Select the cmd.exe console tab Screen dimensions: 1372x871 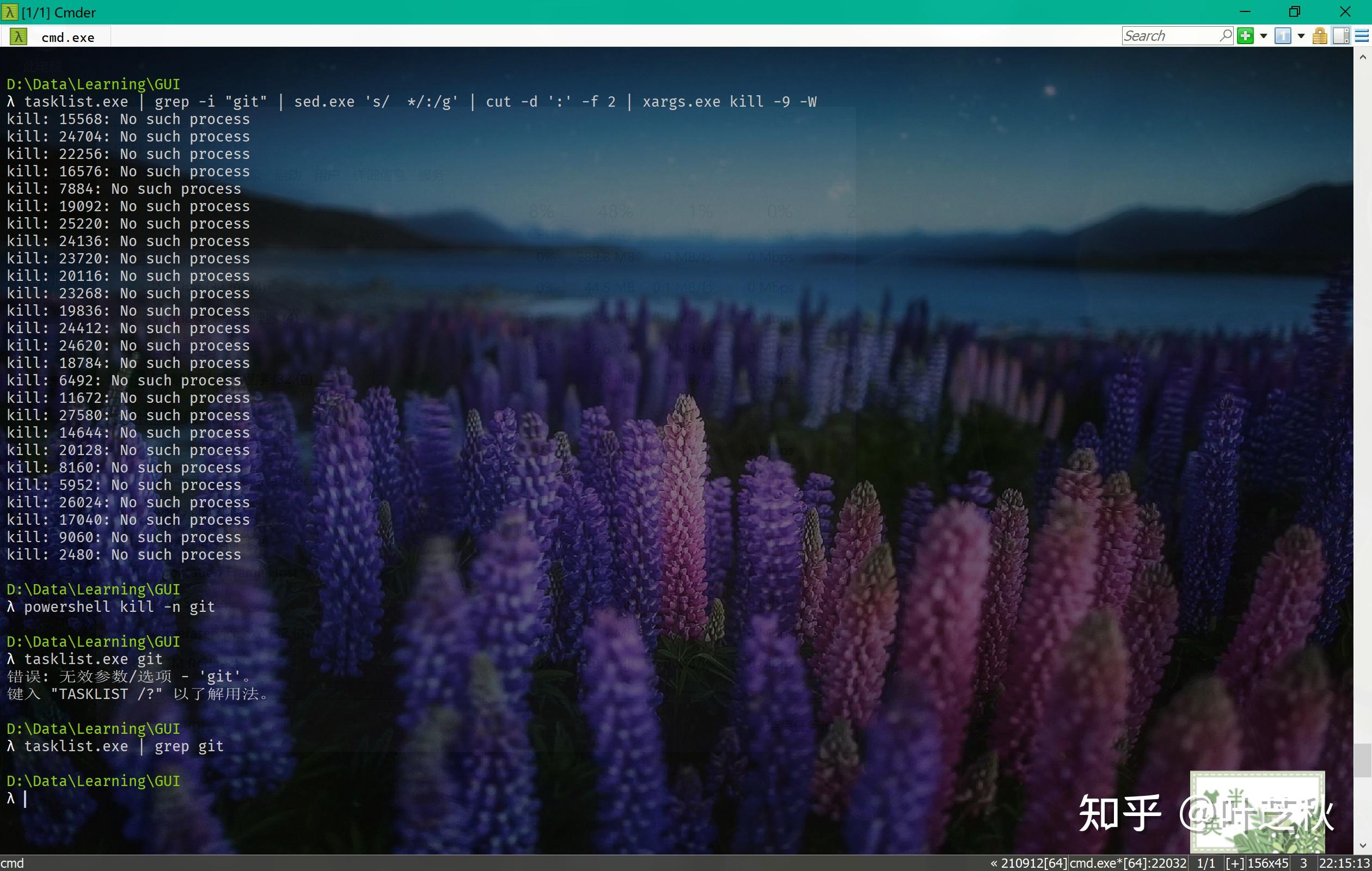(57, 37)
